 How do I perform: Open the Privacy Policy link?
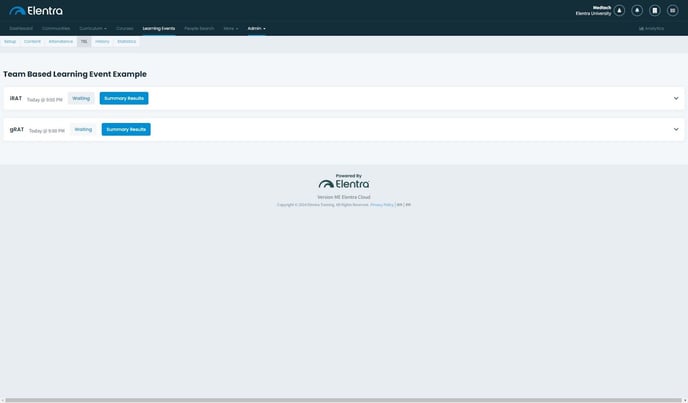pyautogui.click(x=382, y=204)
